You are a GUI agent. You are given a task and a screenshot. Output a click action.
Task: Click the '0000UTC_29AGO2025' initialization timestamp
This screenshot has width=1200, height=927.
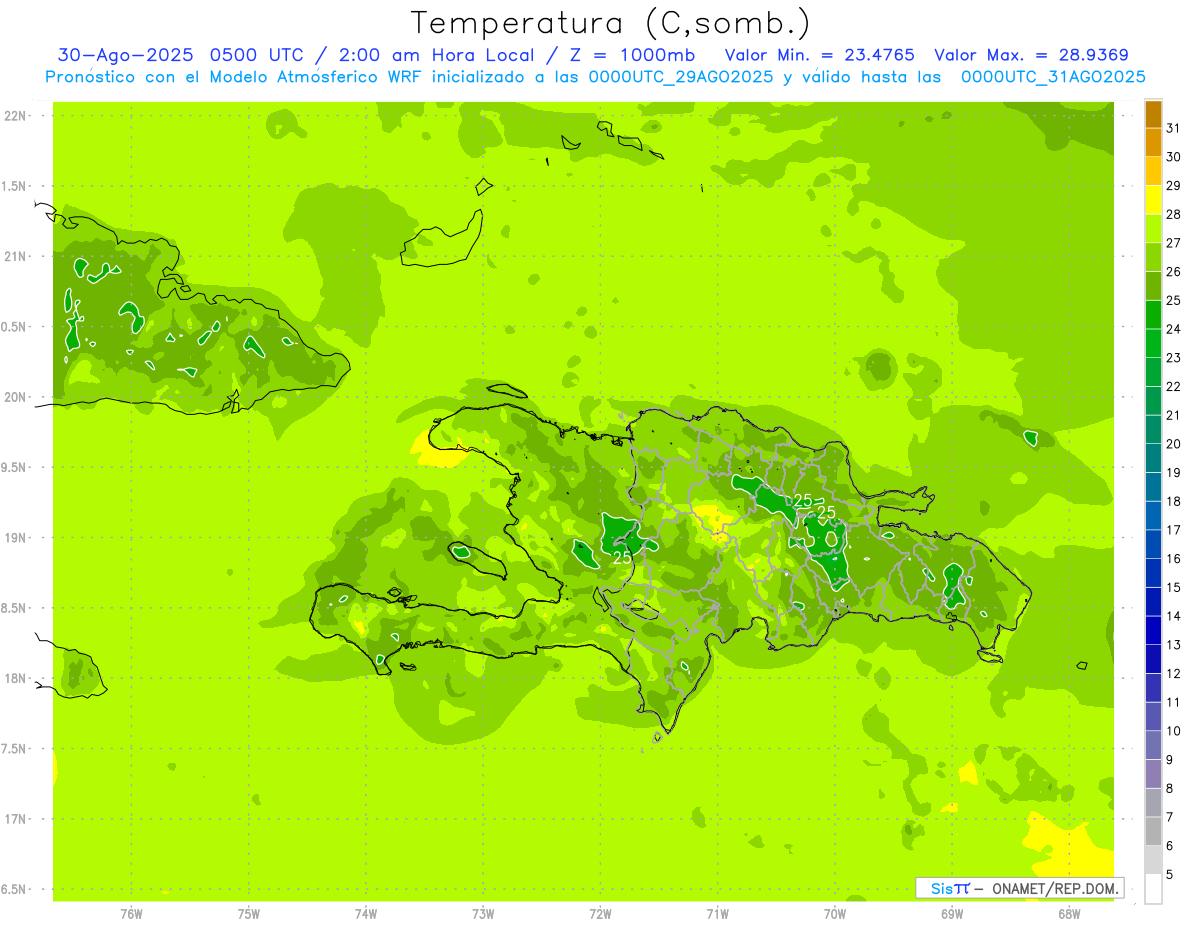(681, 77)
